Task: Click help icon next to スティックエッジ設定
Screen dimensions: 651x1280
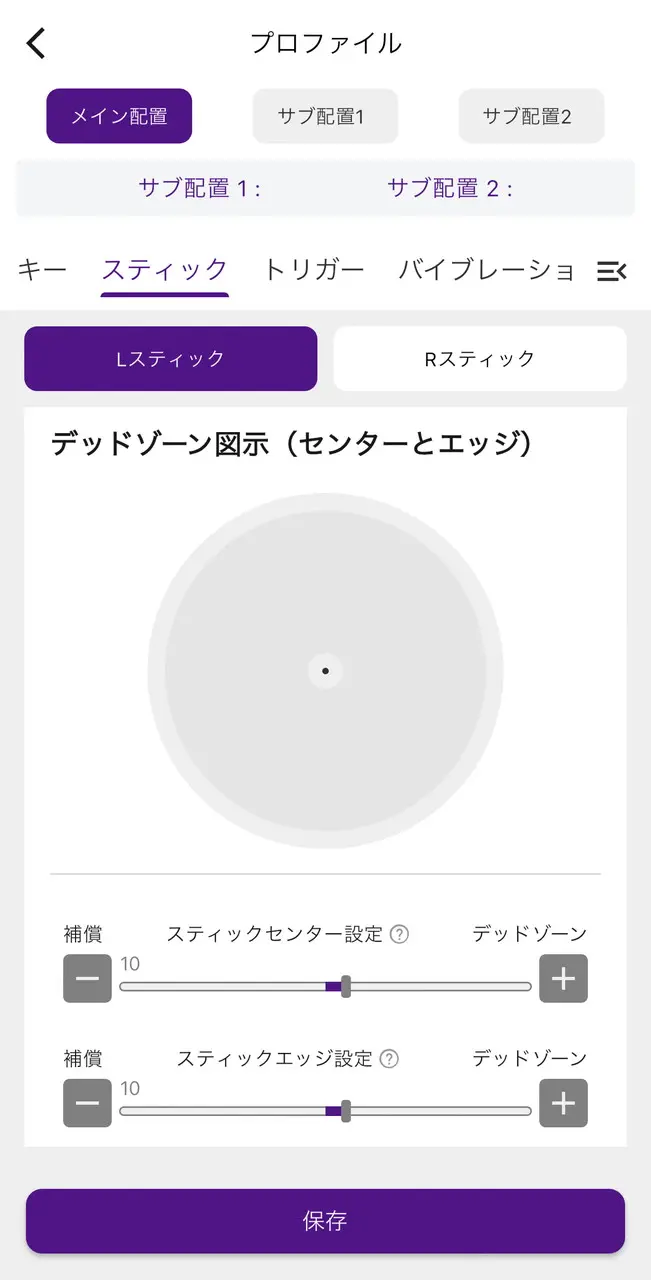Action: [390, 1059]
